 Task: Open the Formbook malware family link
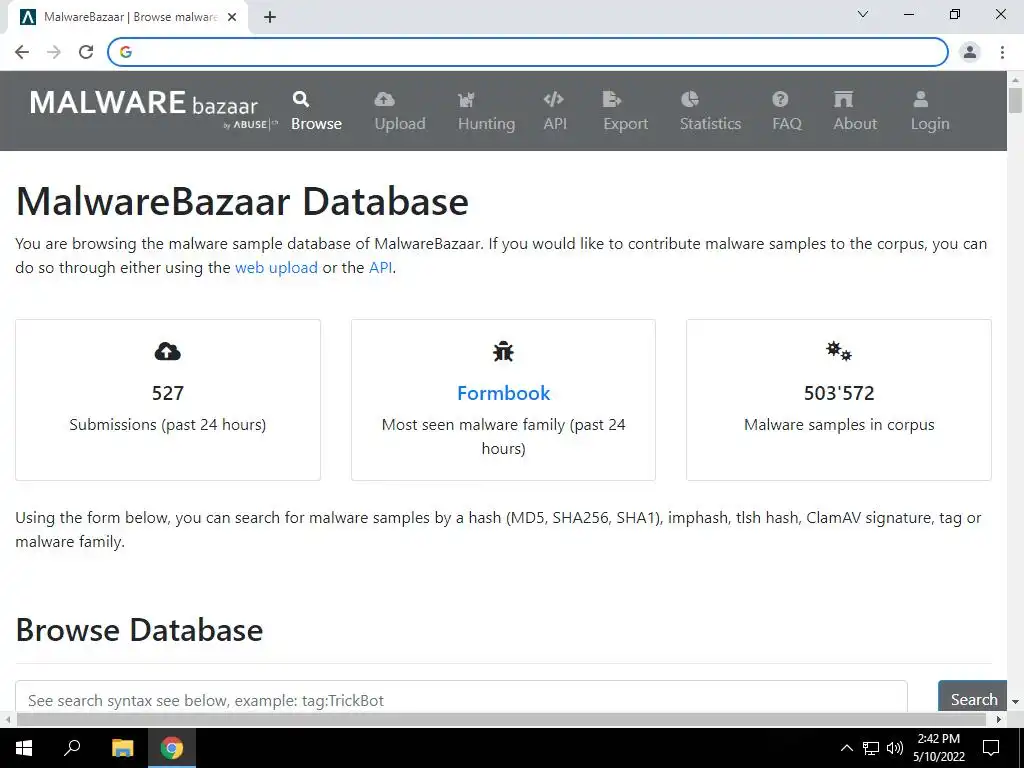[504, 393]
